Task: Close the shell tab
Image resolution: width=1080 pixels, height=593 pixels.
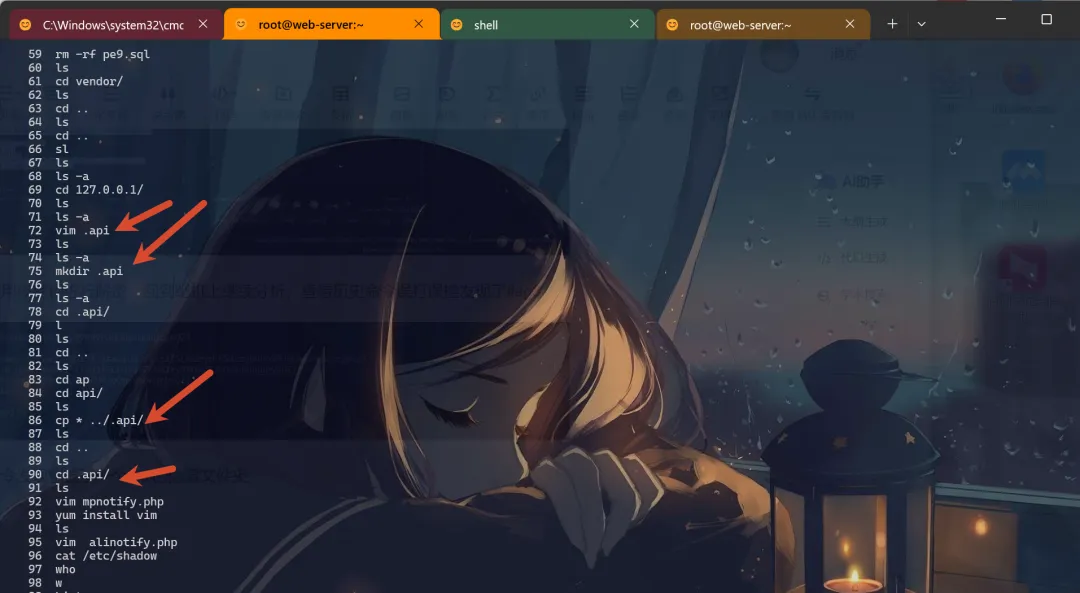Action: [634, 24]
